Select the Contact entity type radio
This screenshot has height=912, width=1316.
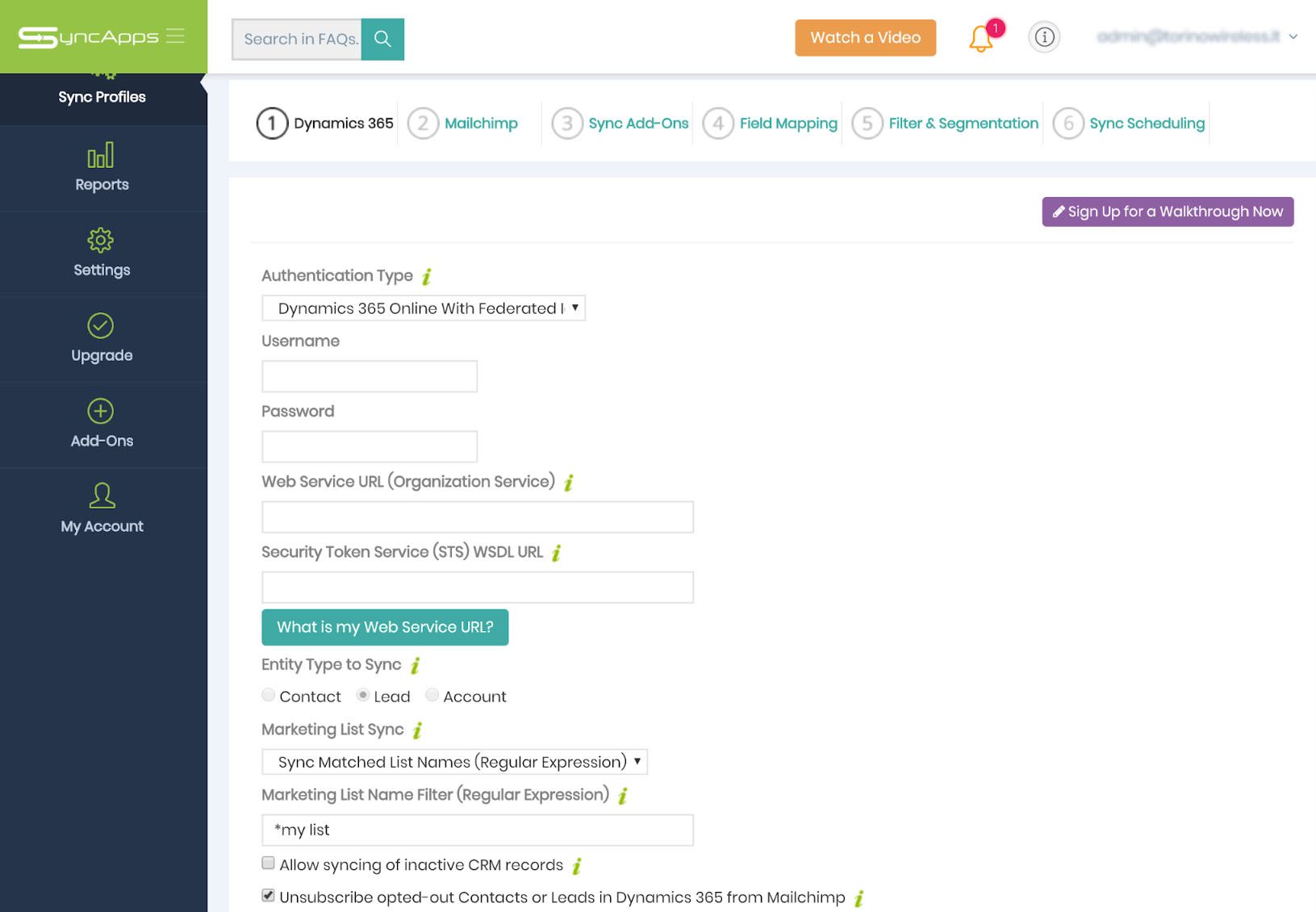tap(269, 695)
